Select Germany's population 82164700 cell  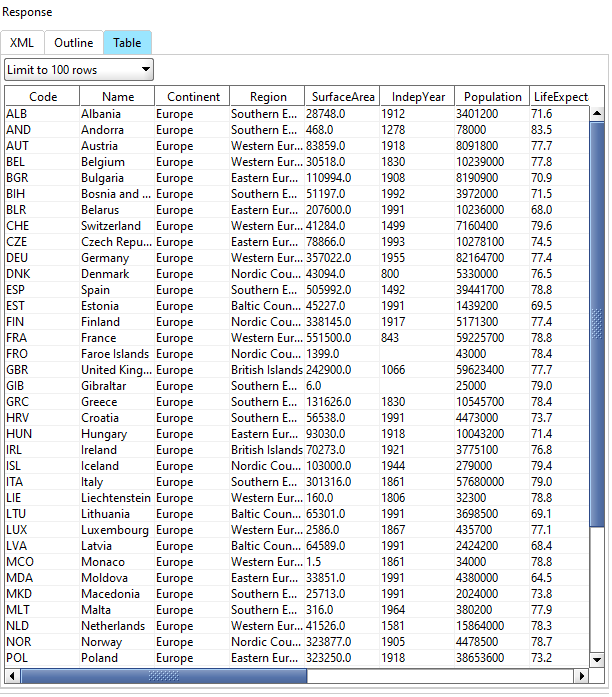coord(492,258)
